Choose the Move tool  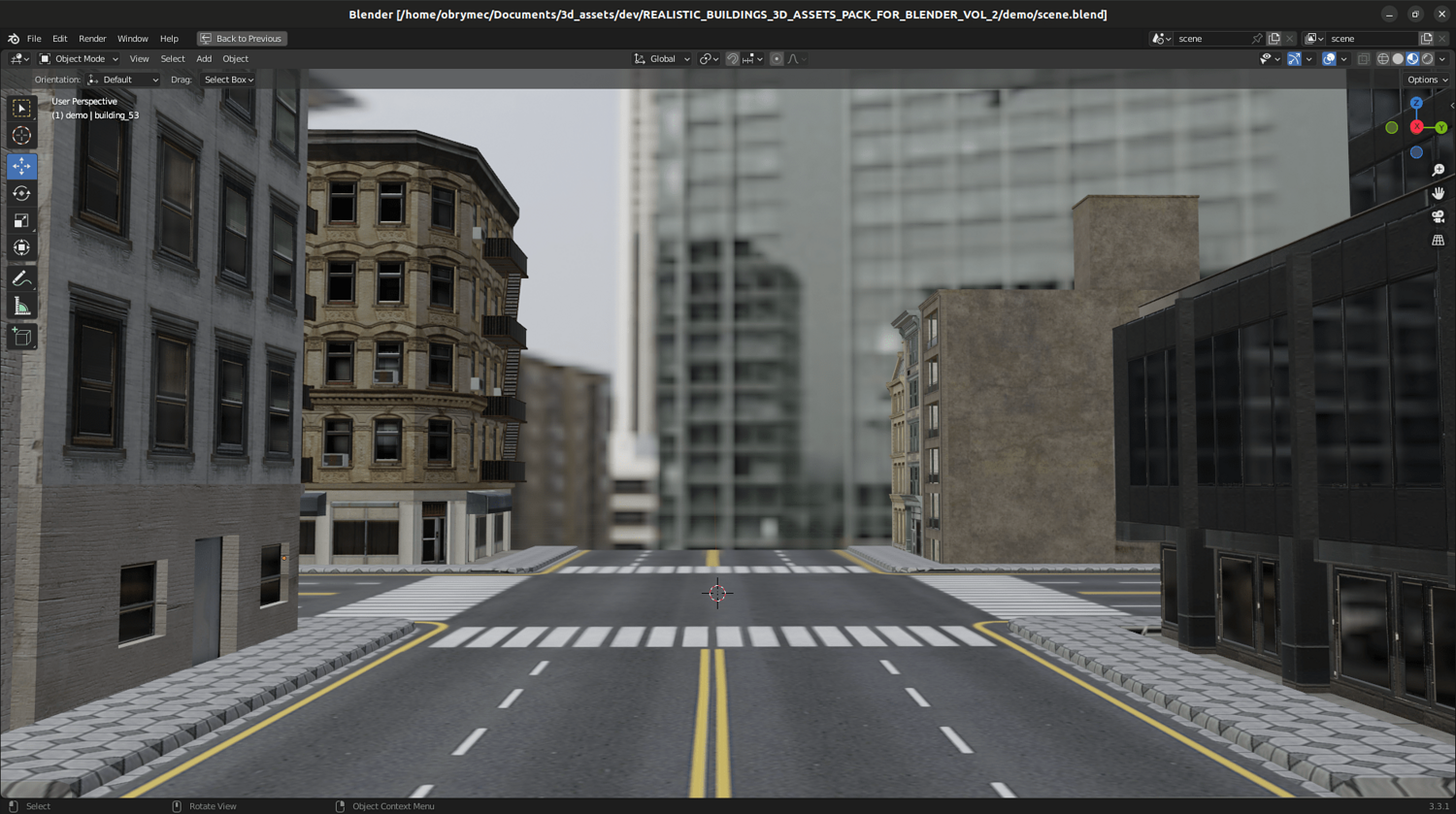point(21,167)
